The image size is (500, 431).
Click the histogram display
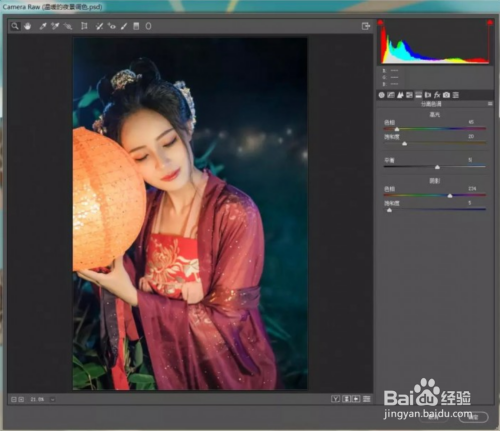point(435,42)
